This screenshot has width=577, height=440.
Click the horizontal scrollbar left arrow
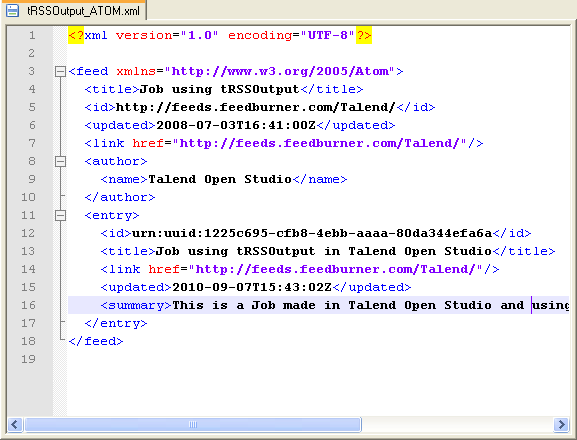[15, 425]
